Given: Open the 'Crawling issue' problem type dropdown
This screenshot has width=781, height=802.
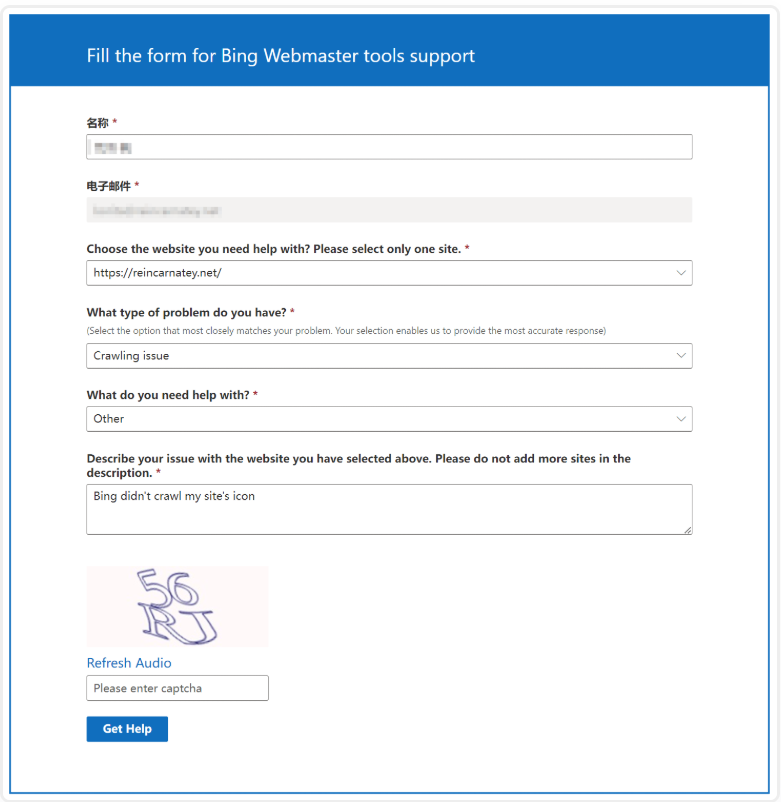Looking at the screenshot, I should [380, 356].
